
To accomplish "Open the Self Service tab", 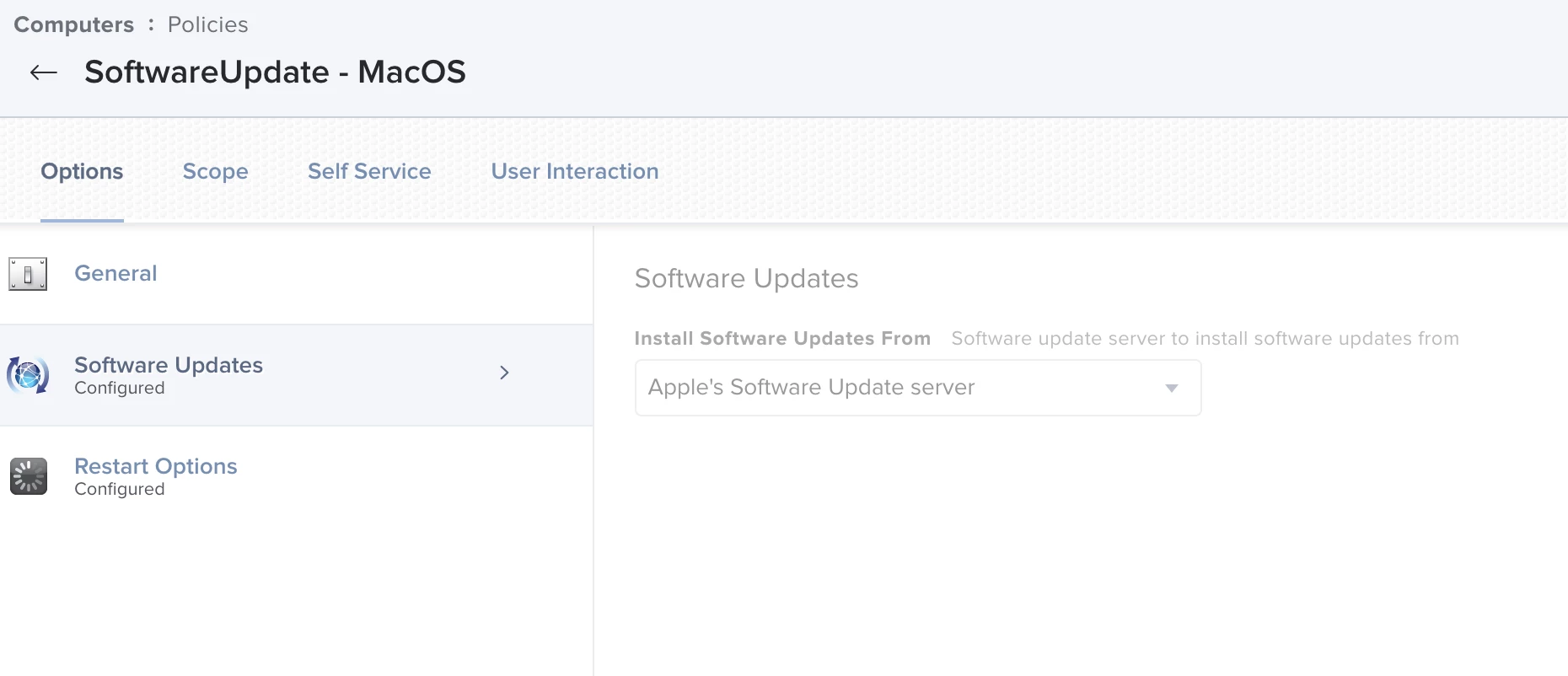I will tap(369, 171).
